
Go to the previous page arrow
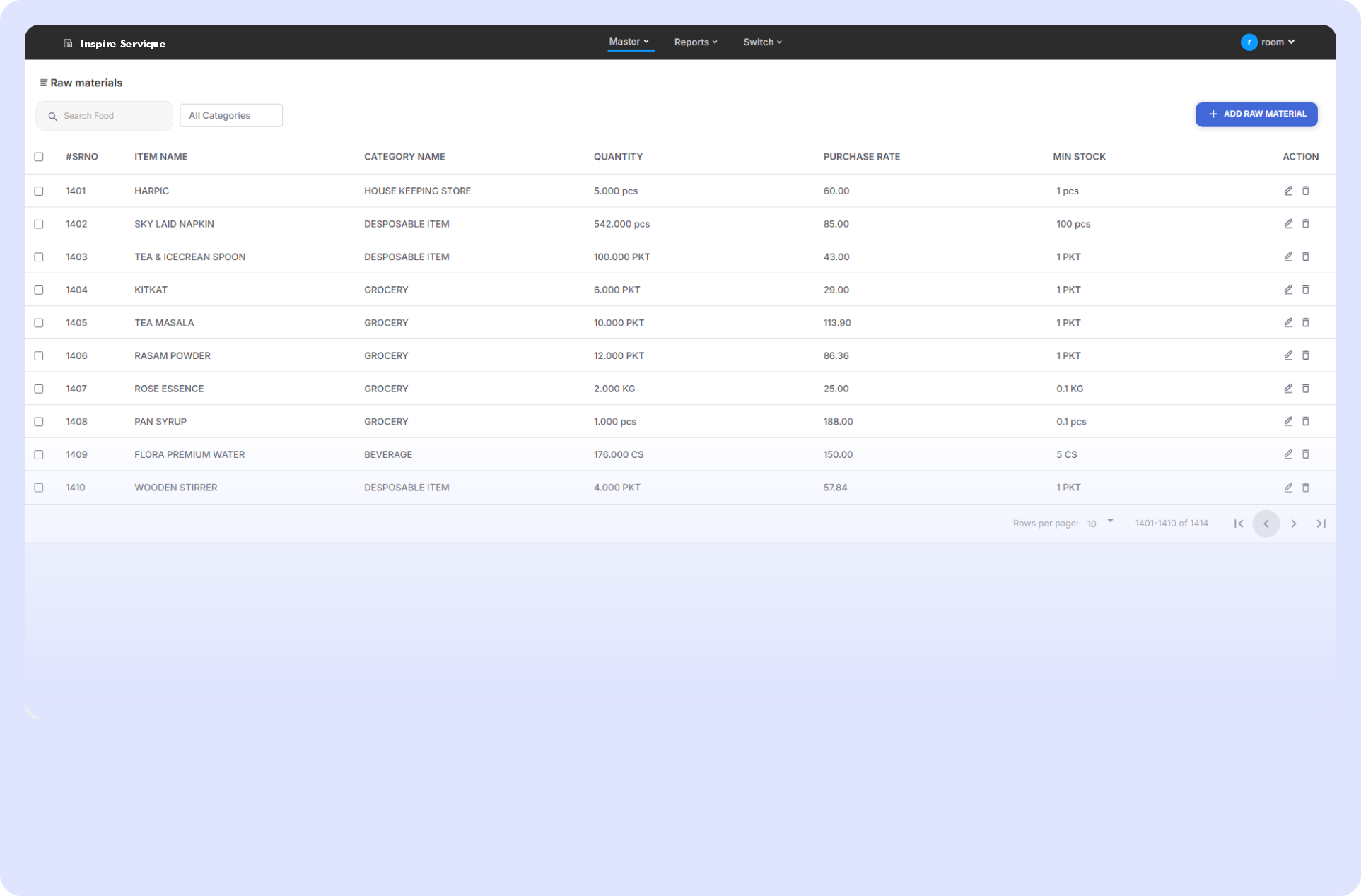(x=1266, y=524)
